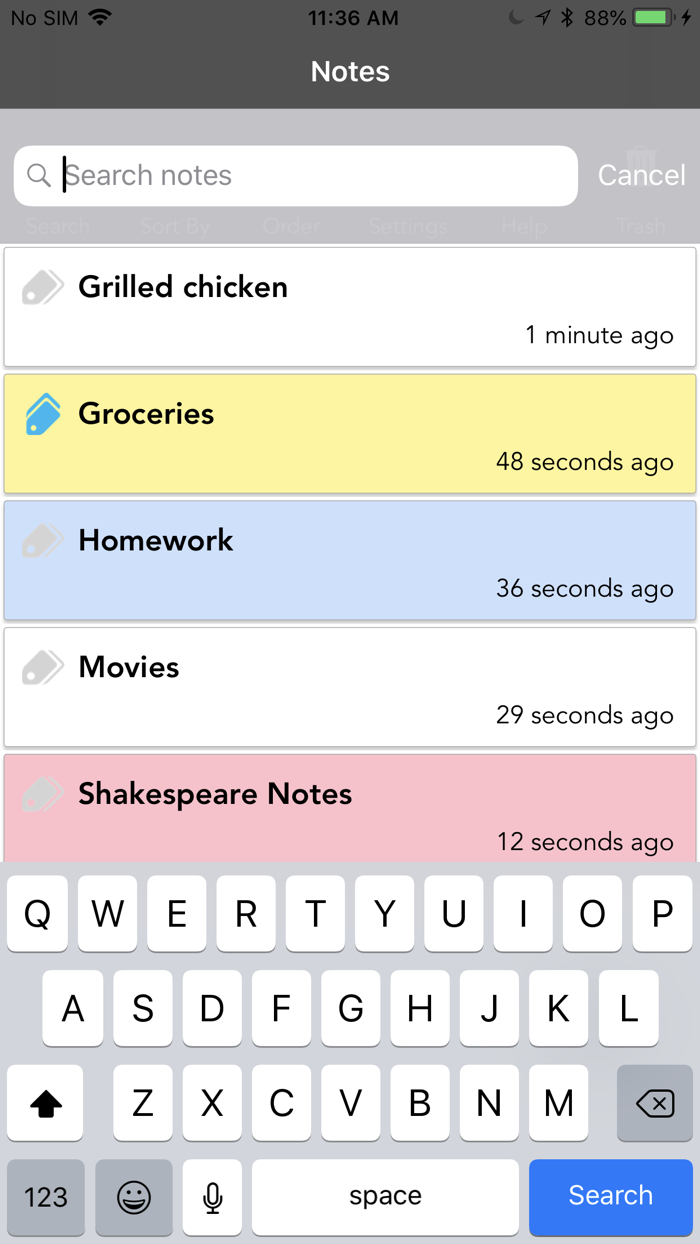
Task: Click the tag icon on Grilled chicken
Action: point(42,286)
